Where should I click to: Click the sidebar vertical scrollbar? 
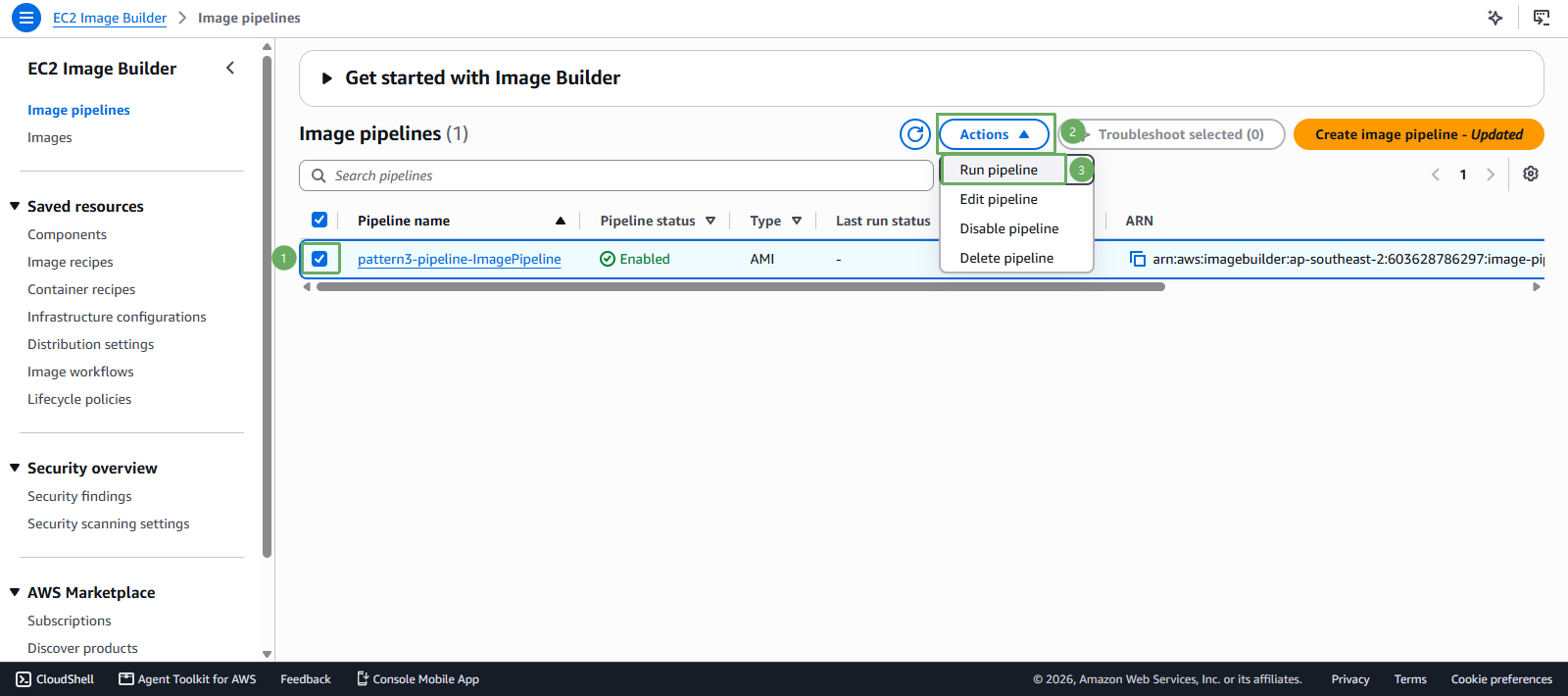[x=267, y=307]
